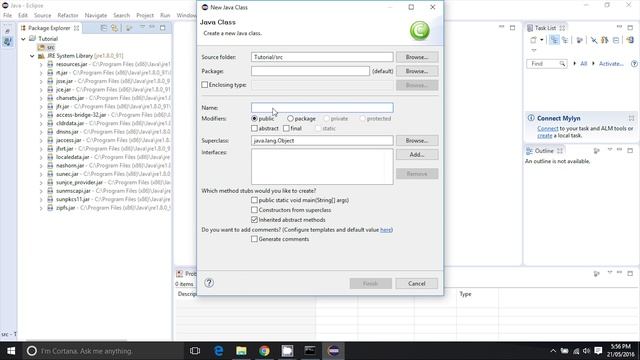Check Constructors from superclass option

tap(254, 210)
